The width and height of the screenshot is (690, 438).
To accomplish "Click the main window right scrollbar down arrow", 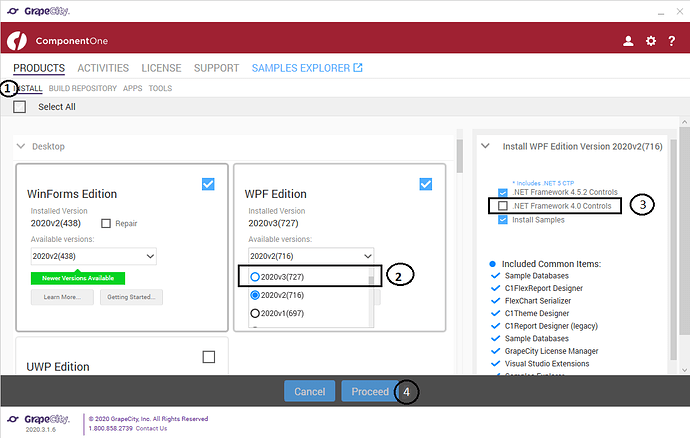I will coord(684,370).
